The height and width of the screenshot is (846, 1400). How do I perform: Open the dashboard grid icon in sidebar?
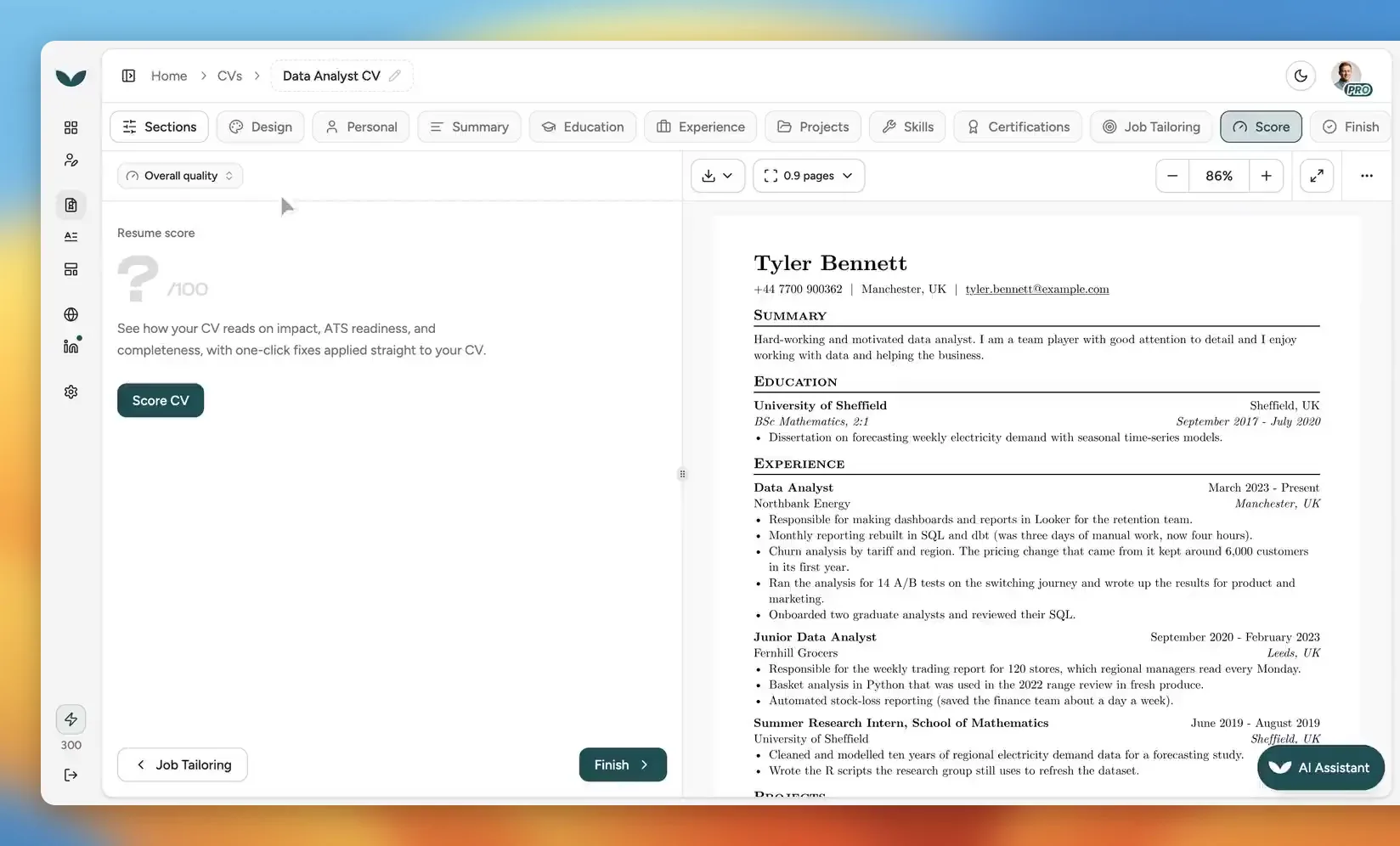click(71, 127)
